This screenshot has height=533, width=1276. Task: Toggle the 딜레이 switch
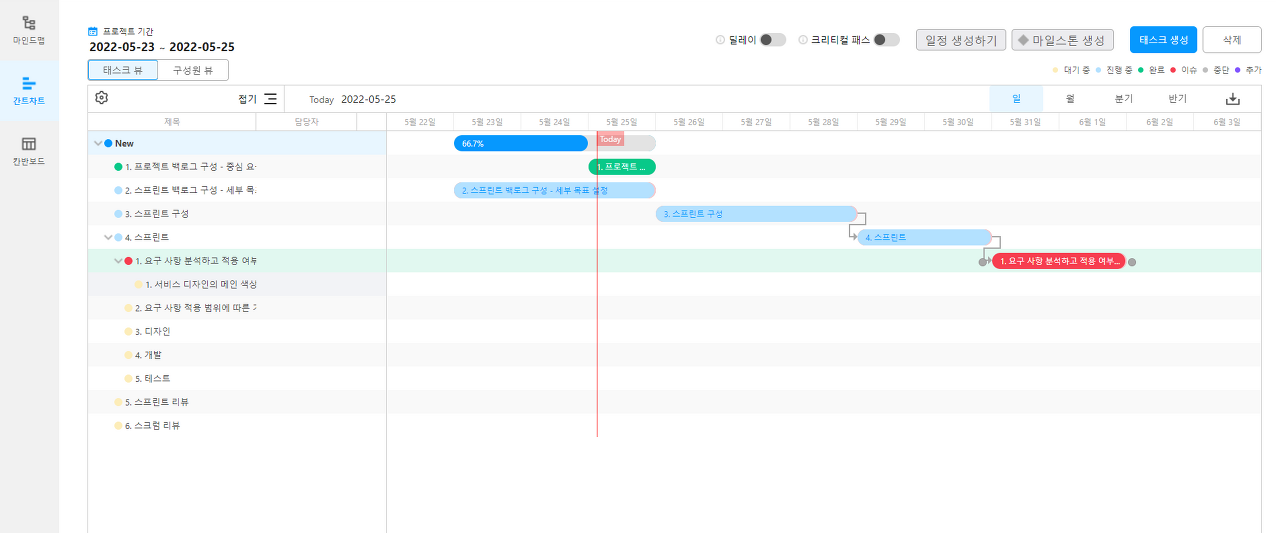pos(772,40)
